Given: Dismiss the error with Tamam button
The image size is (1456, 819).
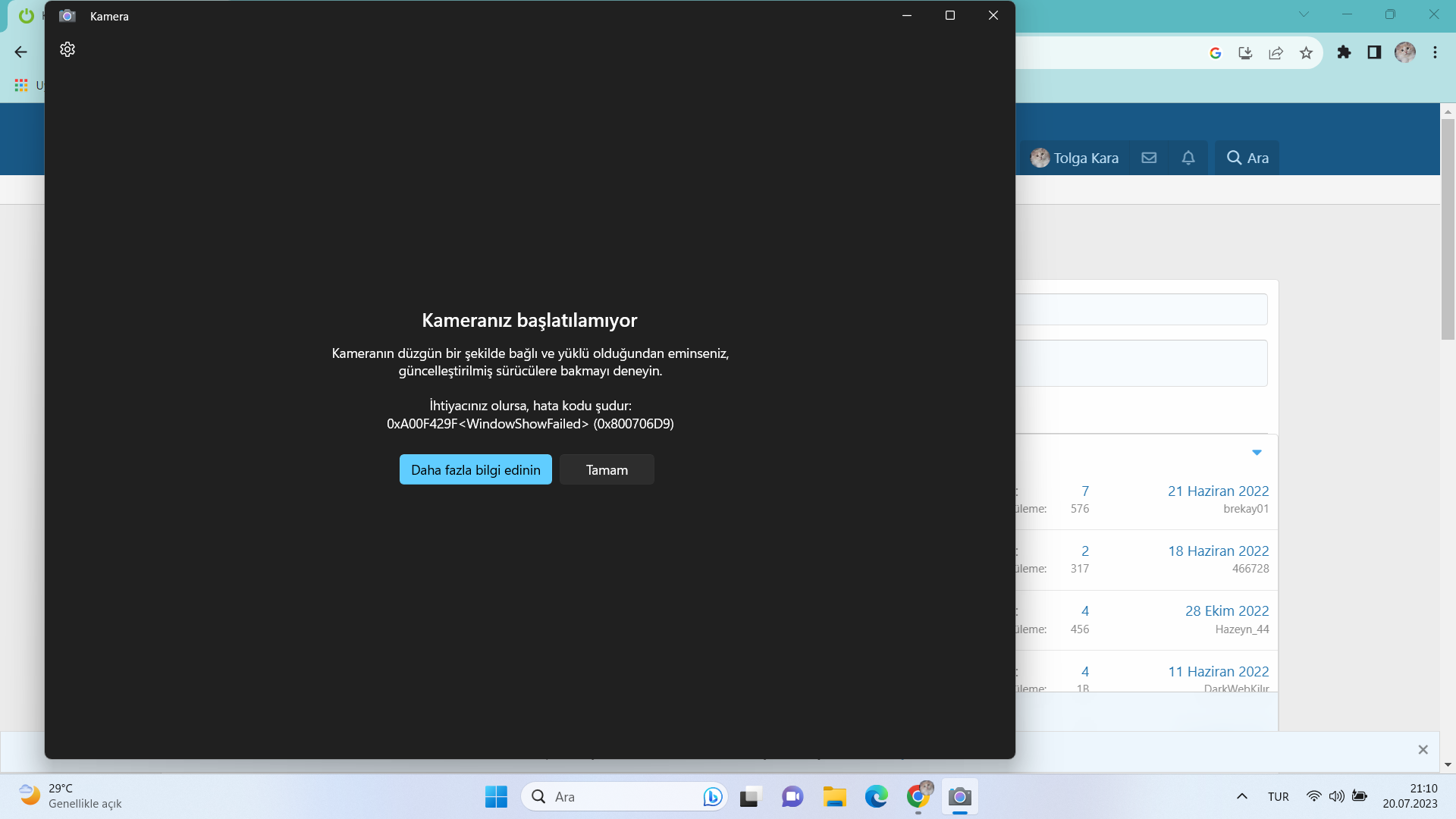Looking at the screenshot, I should [607, 469].
